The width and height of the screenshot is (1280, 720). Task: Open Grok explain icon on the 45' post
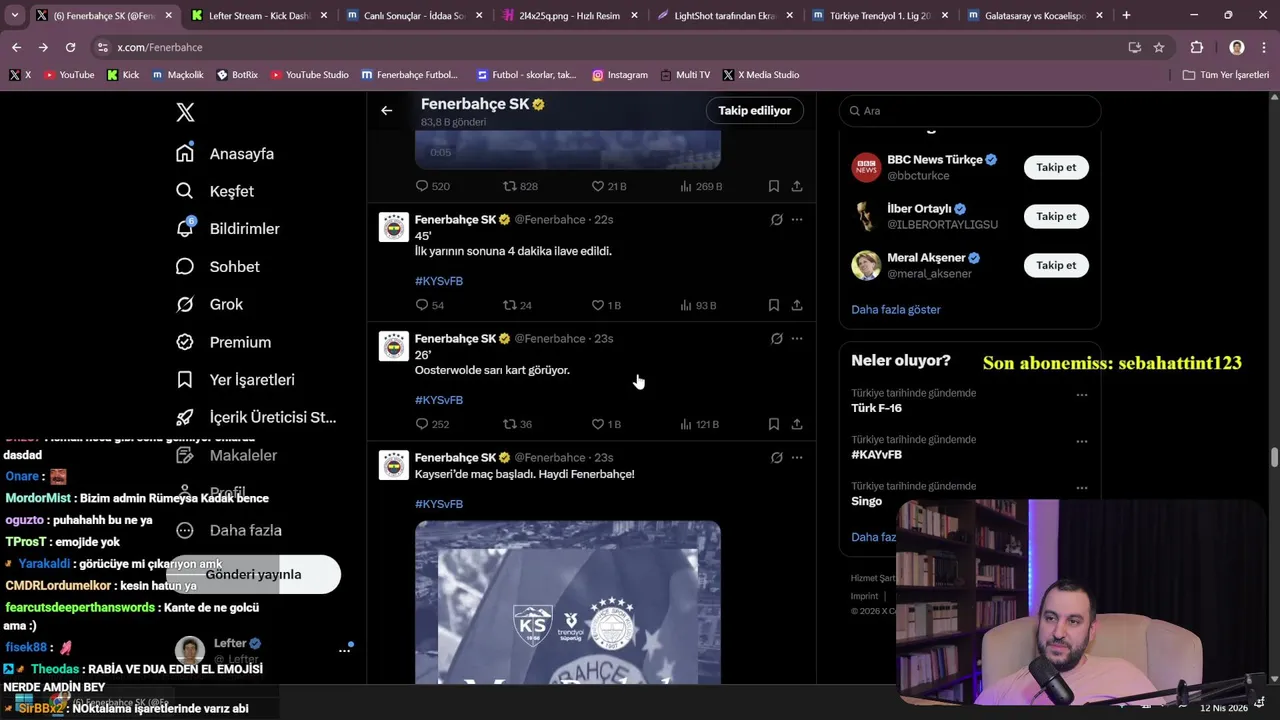(x=776, y=220)
